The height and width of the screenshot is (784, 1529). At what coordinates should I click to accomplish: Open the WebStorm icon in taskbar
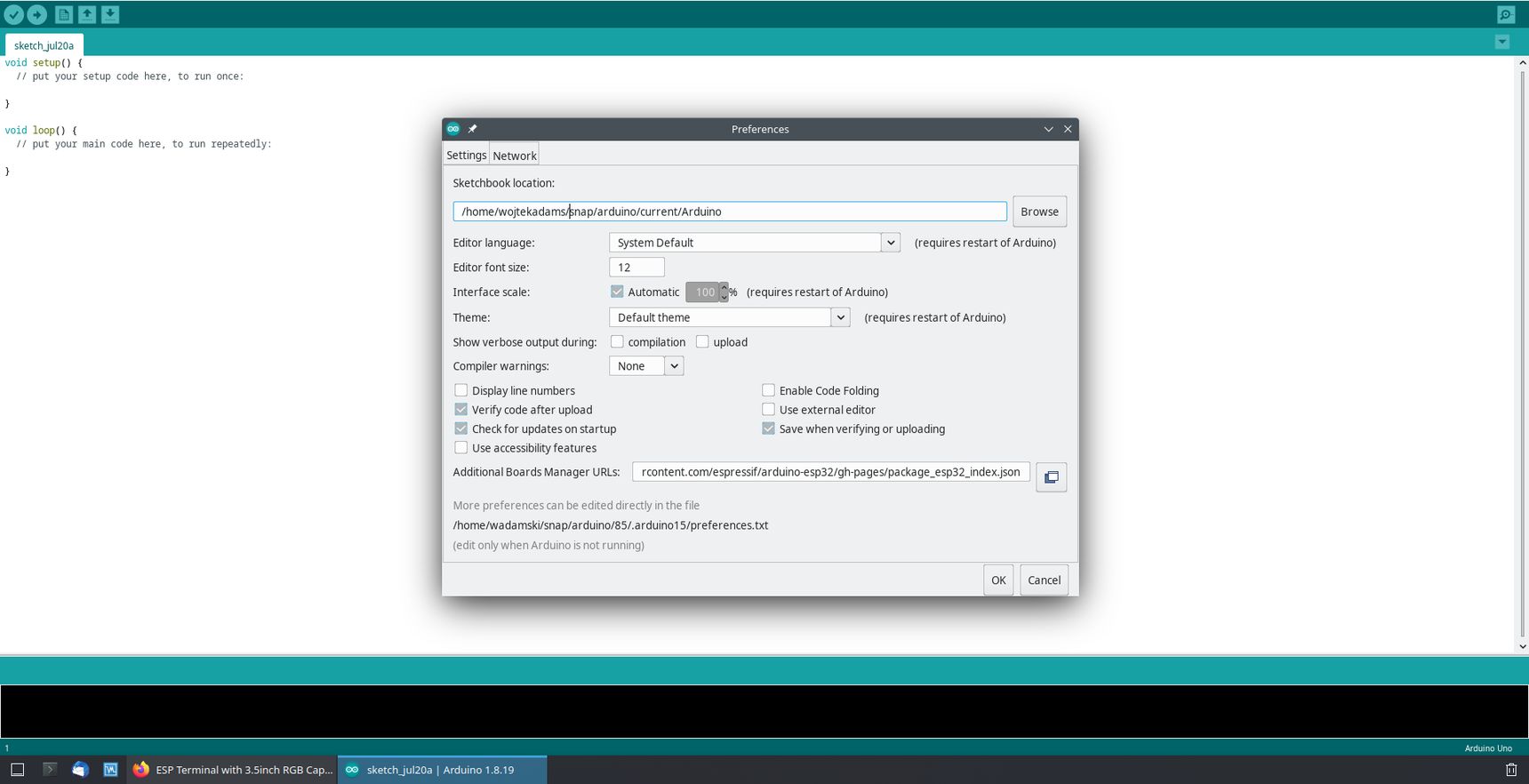110,770
